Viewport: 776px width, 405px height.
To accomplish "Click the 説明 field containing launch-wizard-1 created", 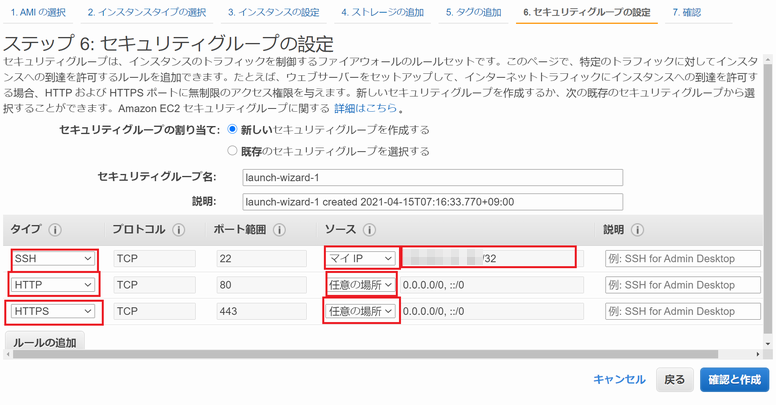I will [433, 202].
